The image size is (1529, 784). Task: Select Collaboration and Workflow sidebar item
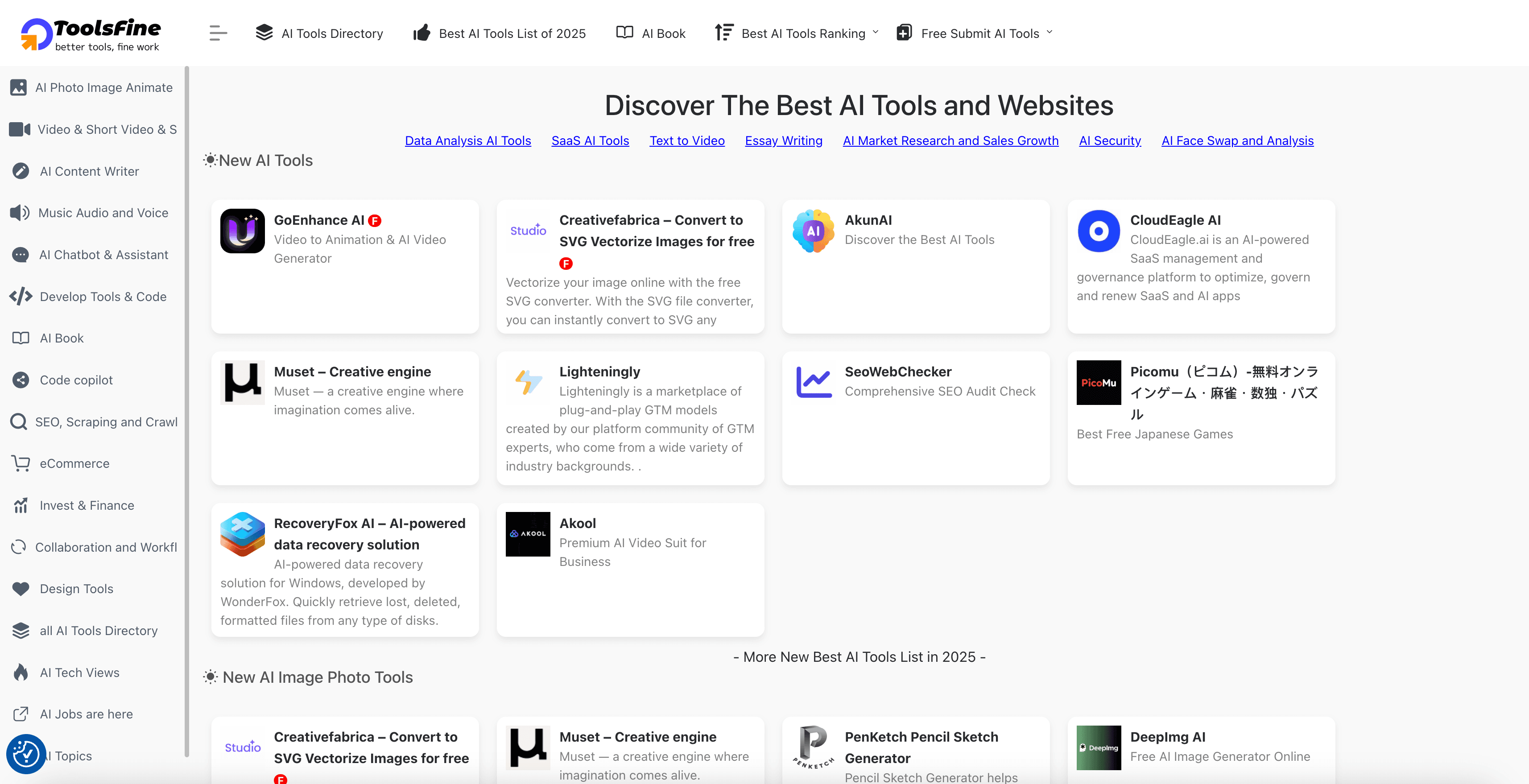tap(106, 547)
